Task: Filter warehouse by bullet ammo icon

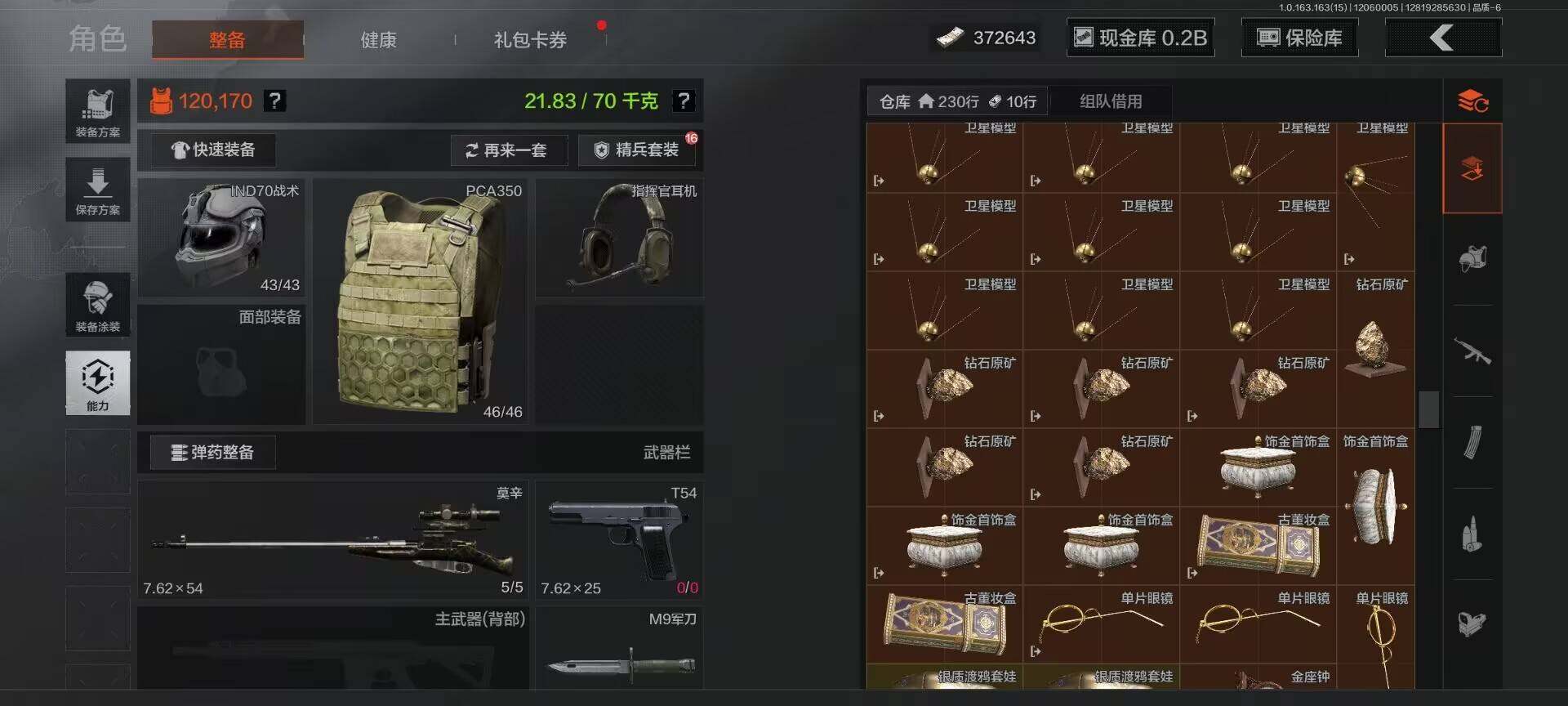Action: (1472, 534)
